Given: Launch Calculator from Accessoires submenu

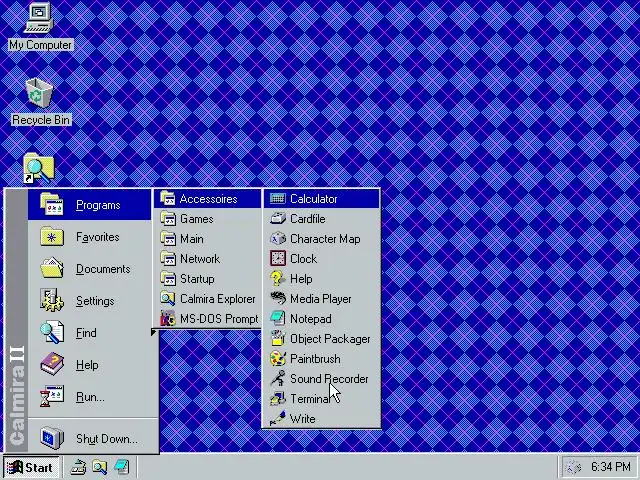Looking at the screenshot, I should [321, 199].
